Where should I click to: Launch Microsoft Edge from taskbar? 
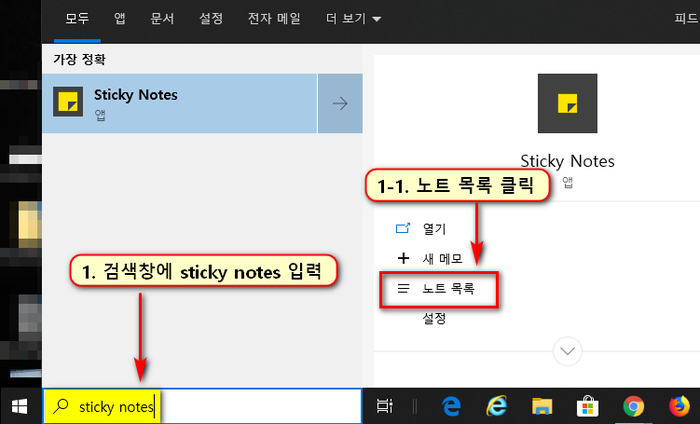coord(451,407)
